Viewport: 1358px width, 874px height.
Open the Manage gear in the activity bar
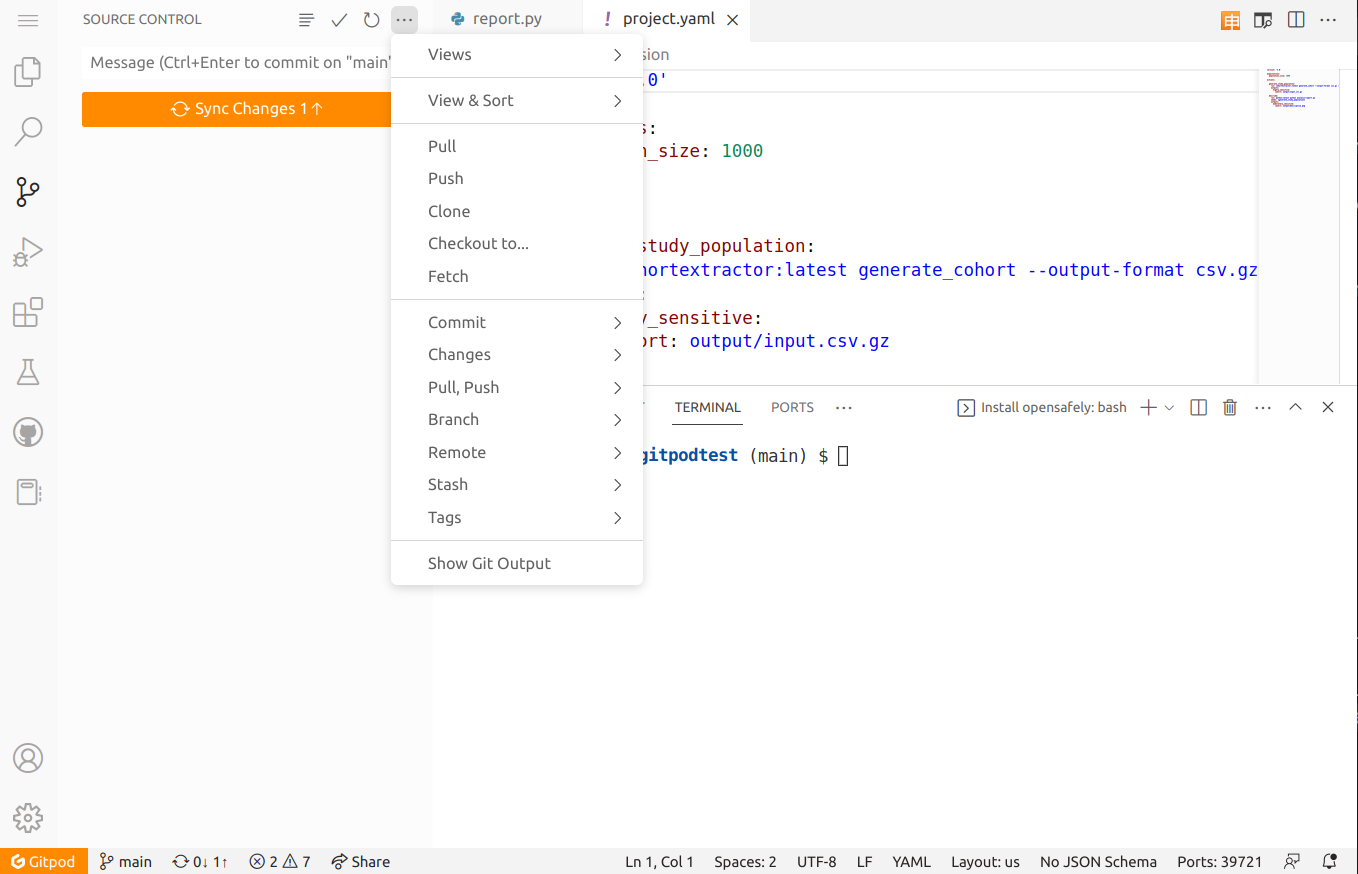[28, 818]
